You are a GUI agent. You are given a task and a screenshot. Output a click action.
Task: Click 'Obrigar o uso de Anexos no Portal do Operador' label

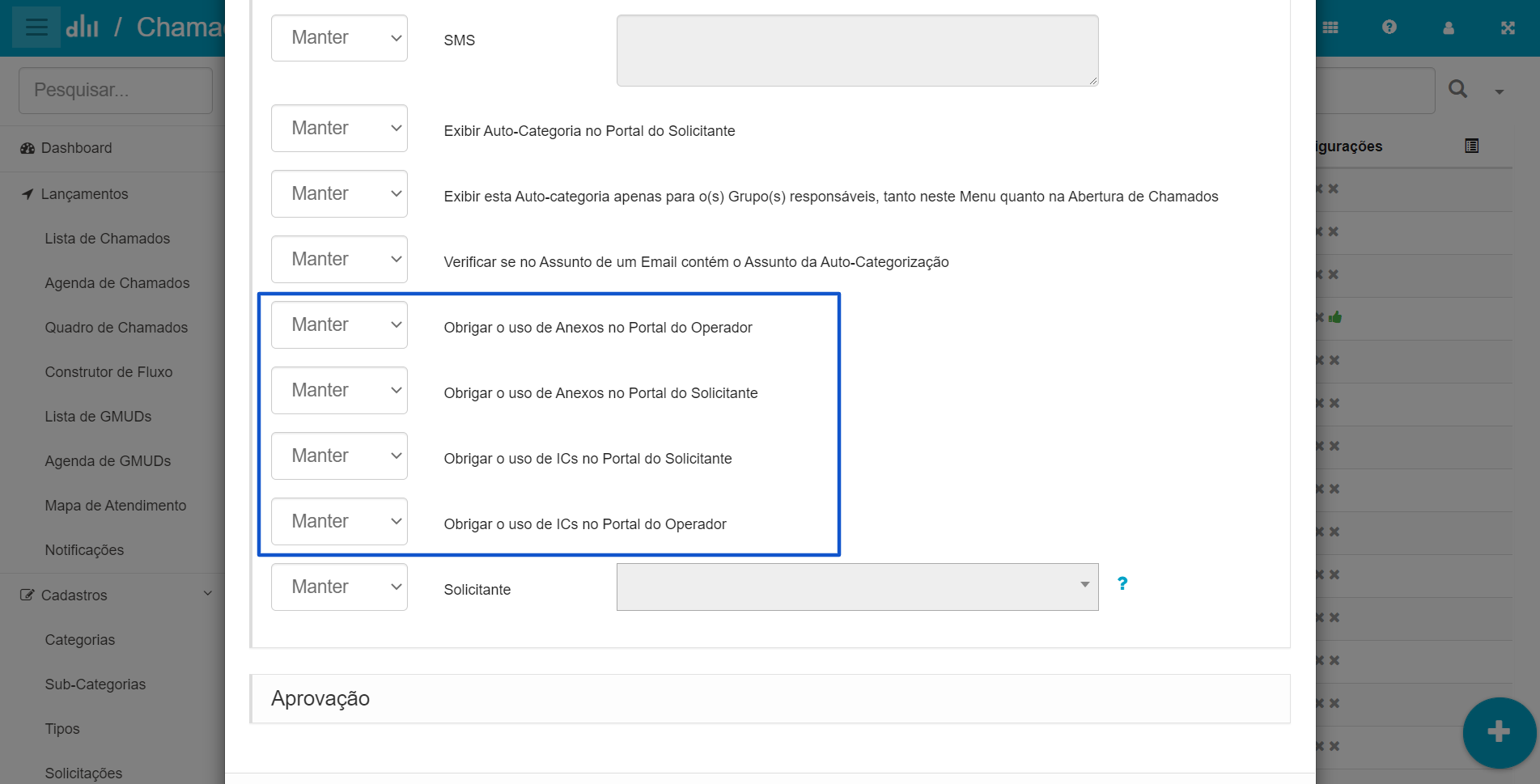[x=598, y=328]
